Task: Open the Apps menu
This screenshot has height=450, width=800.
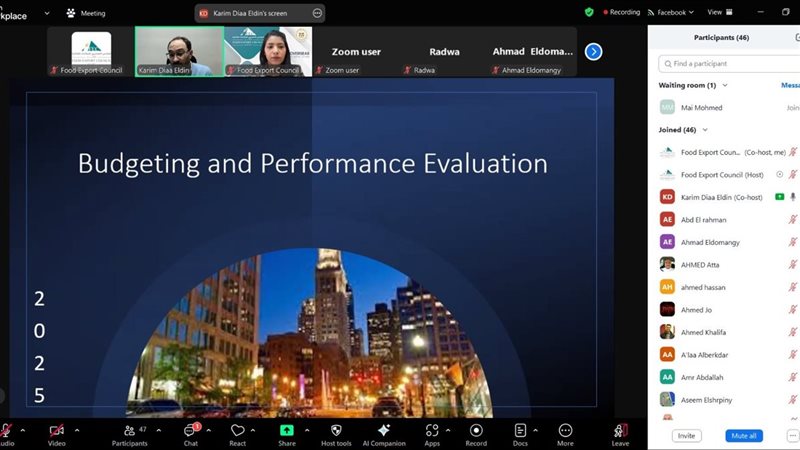Action: [x=432, y=435]
